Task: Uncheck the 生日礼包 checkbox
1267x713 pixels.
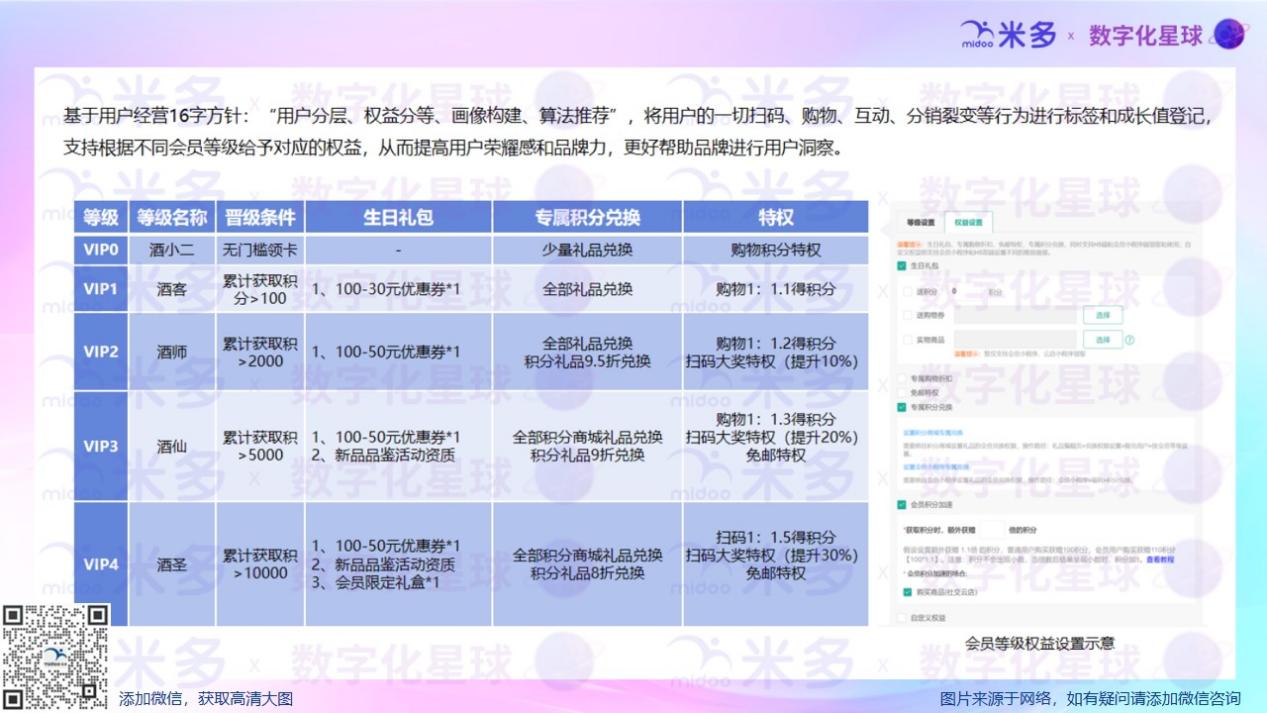Action: point(902,266)
